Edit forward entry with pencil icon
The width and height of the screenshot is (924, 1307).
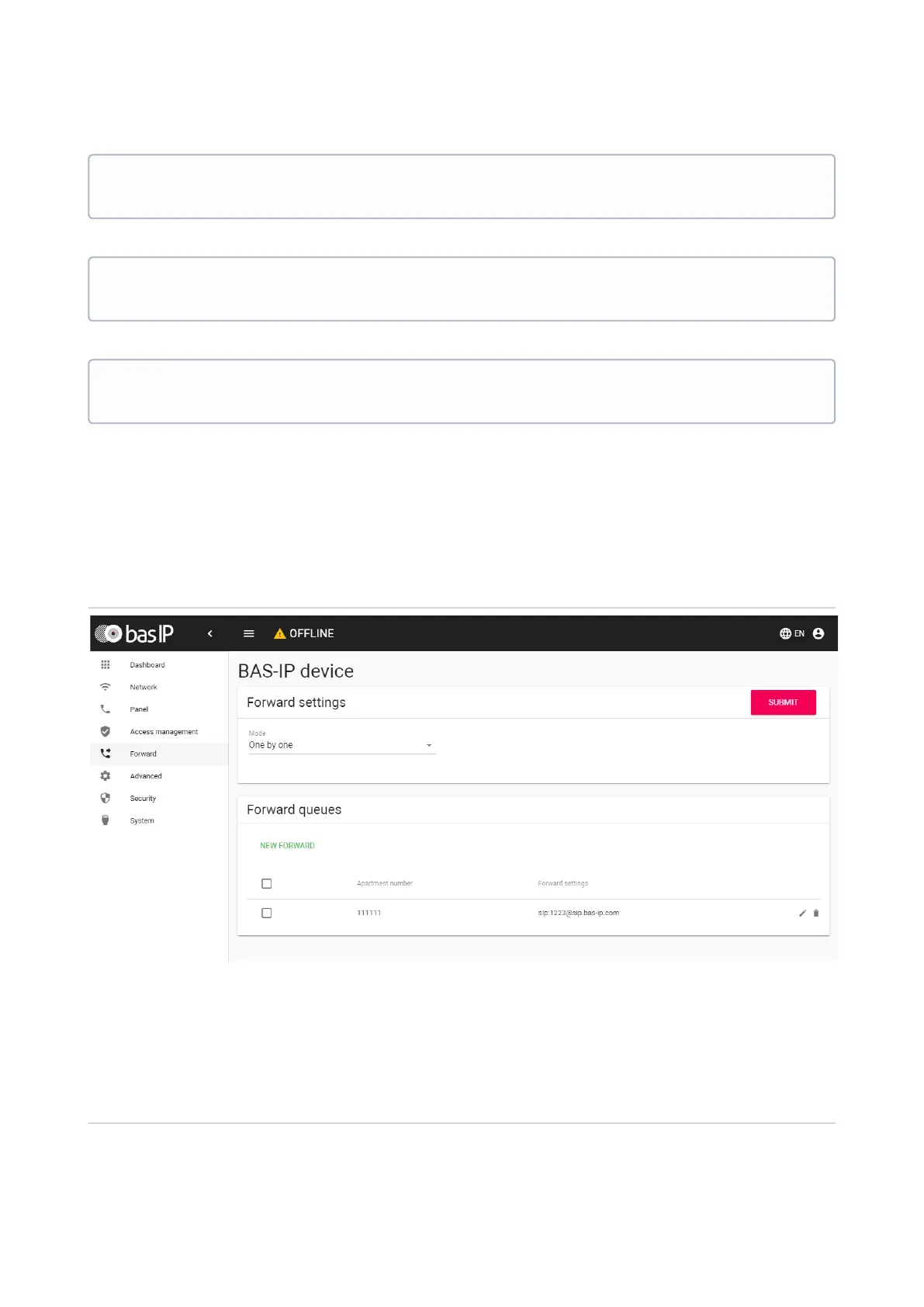pyautogui.click(x=802, y=914)
